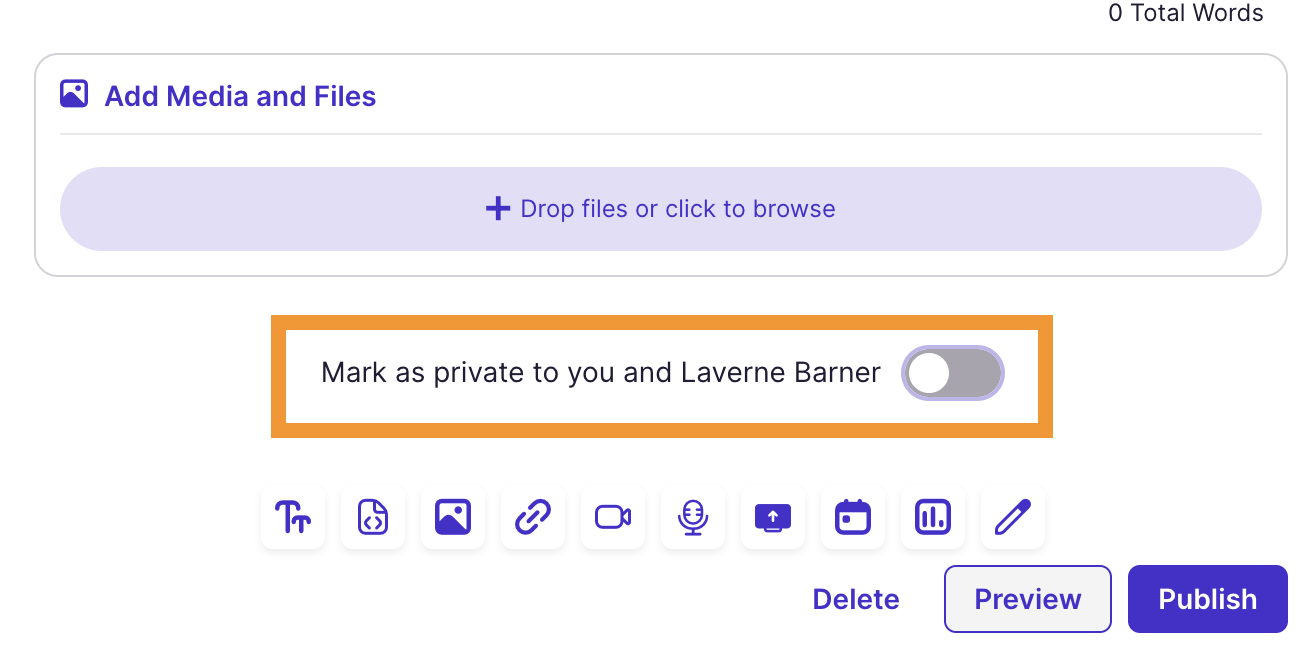Click the Drop files or click to browse area
1314x650 pixels.
(x=660, y=208)
